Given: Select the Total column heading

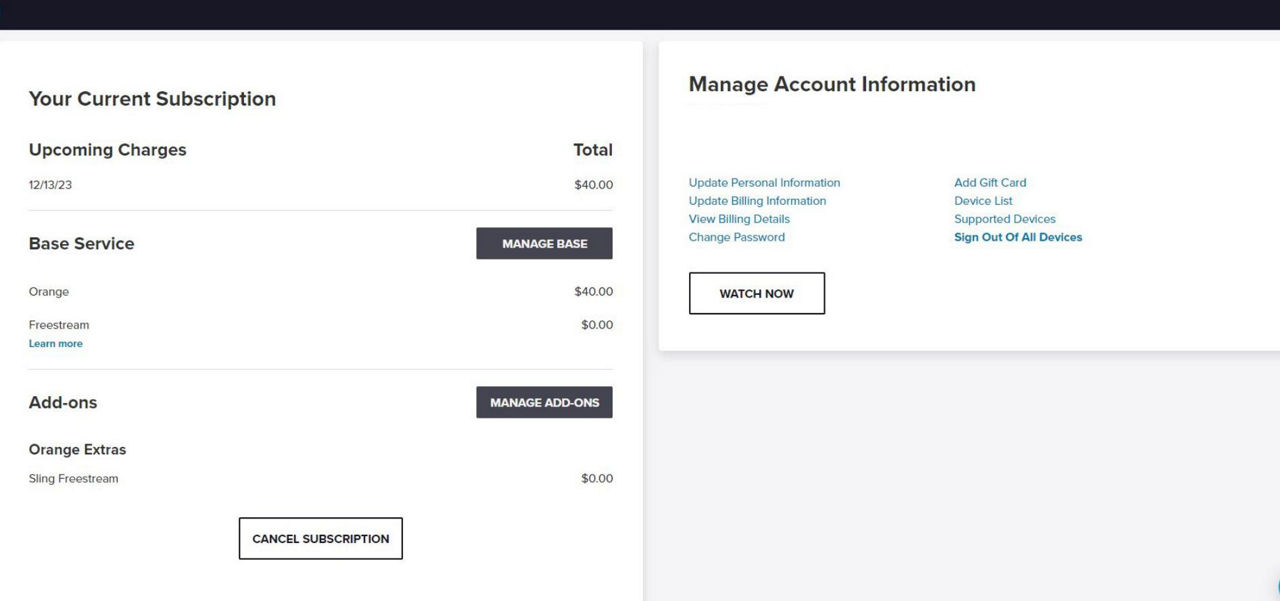Looking at the screenshot, I should [x=593, y=150].
